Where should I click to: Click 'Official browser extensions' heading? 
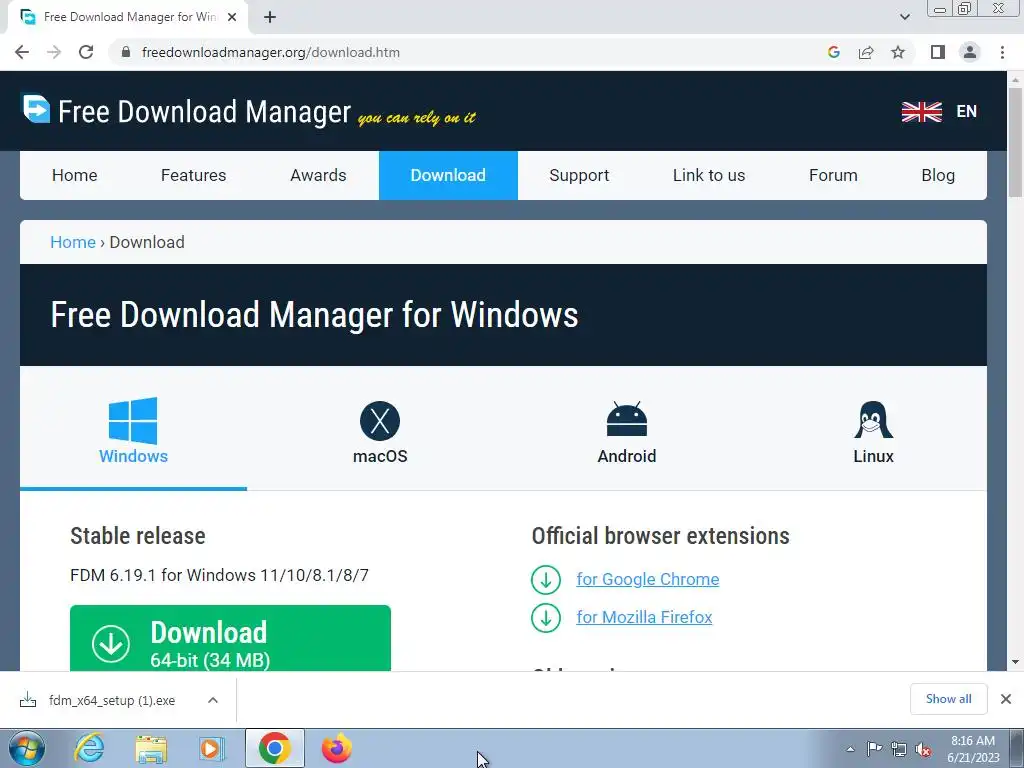[x=660, y=536]
